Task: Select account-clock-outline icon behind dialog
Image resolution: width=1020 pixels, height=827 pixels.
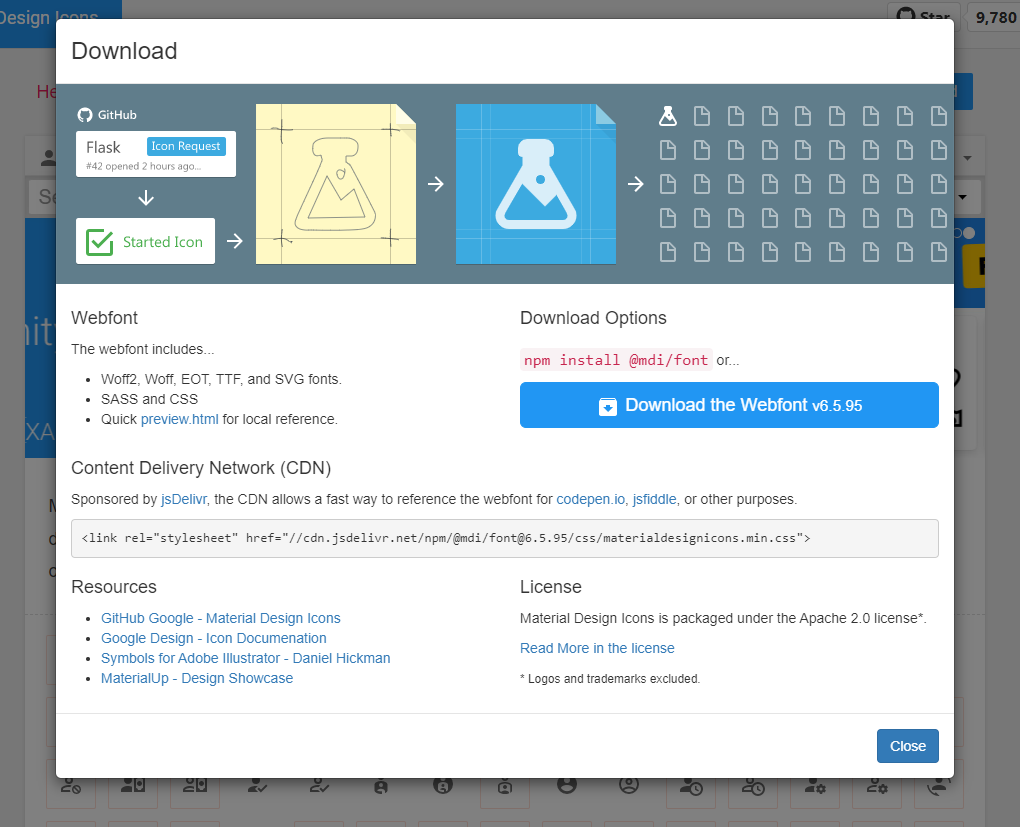Action: pyautogui.click(x=753, y=786)
